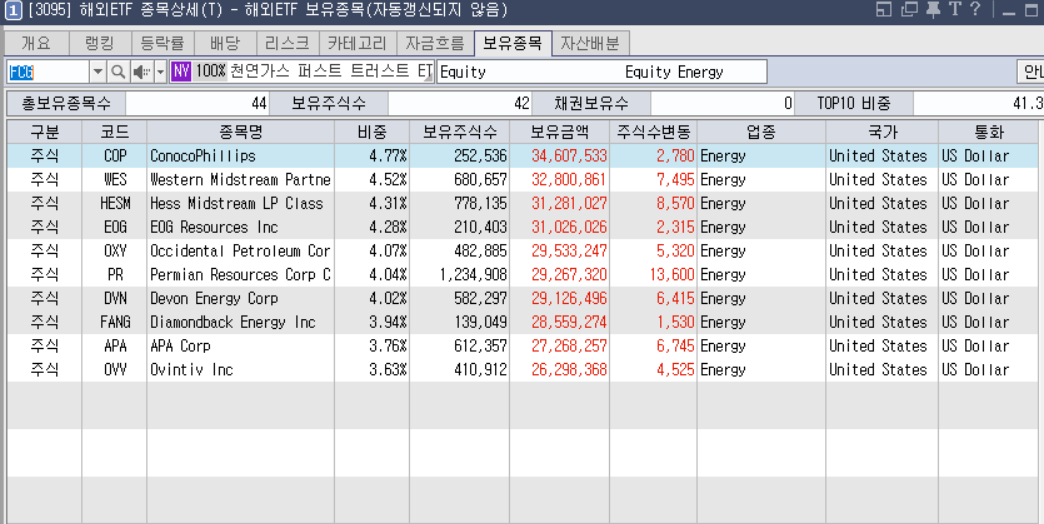The height and width of the screenshot is (524, 1044).
Task: Switch to the 리스크 tab
Action: coord(287,43)
